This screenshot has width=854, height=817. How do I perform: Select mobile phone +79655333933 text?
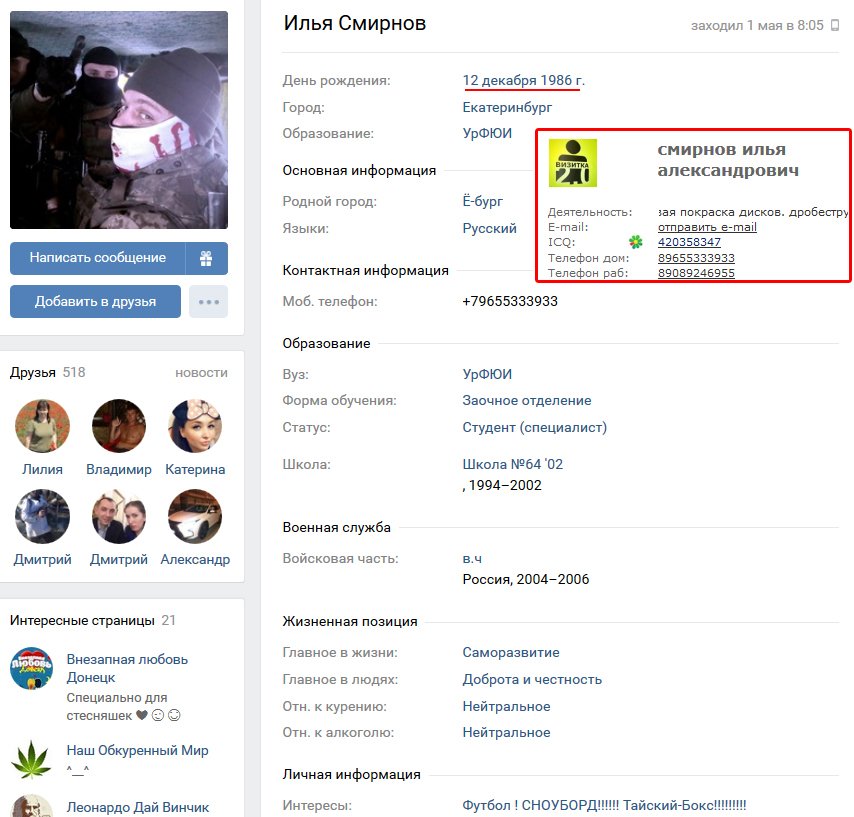[510, 301]
